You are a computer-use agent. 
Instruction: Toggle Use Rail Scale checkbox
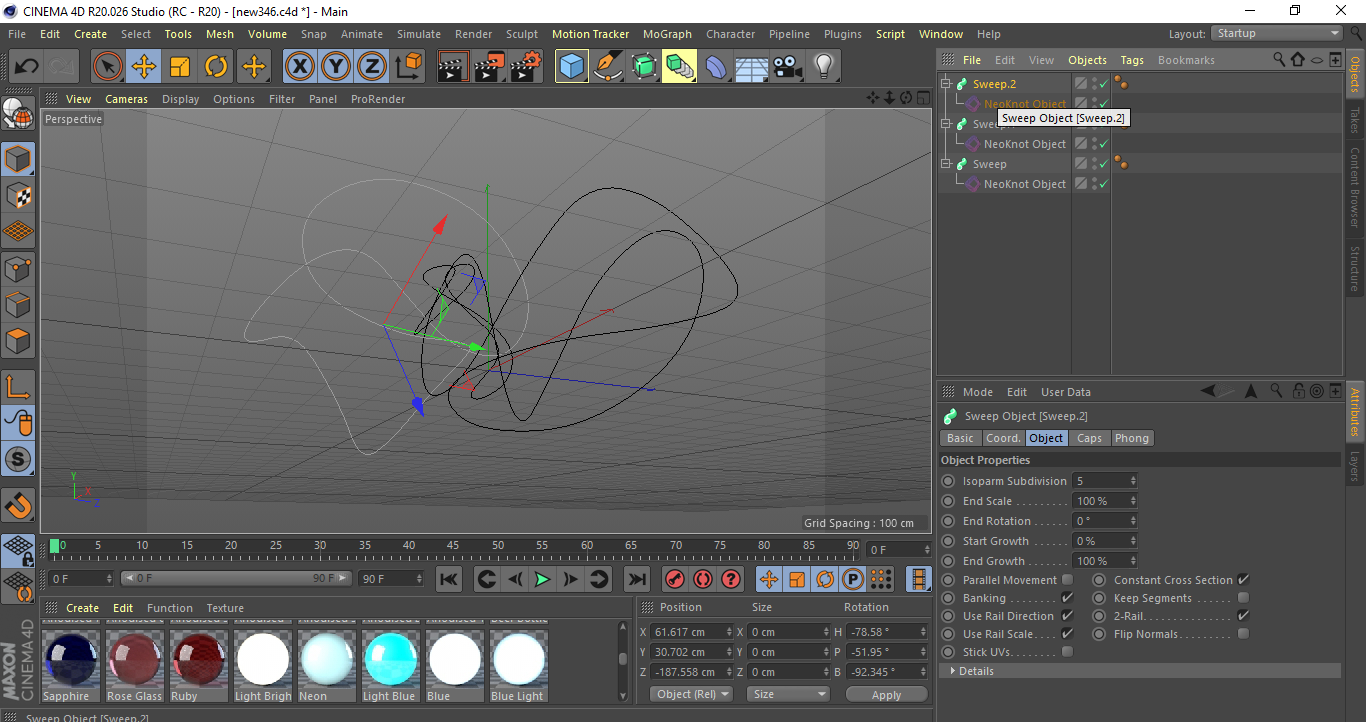coord(1067,634)
